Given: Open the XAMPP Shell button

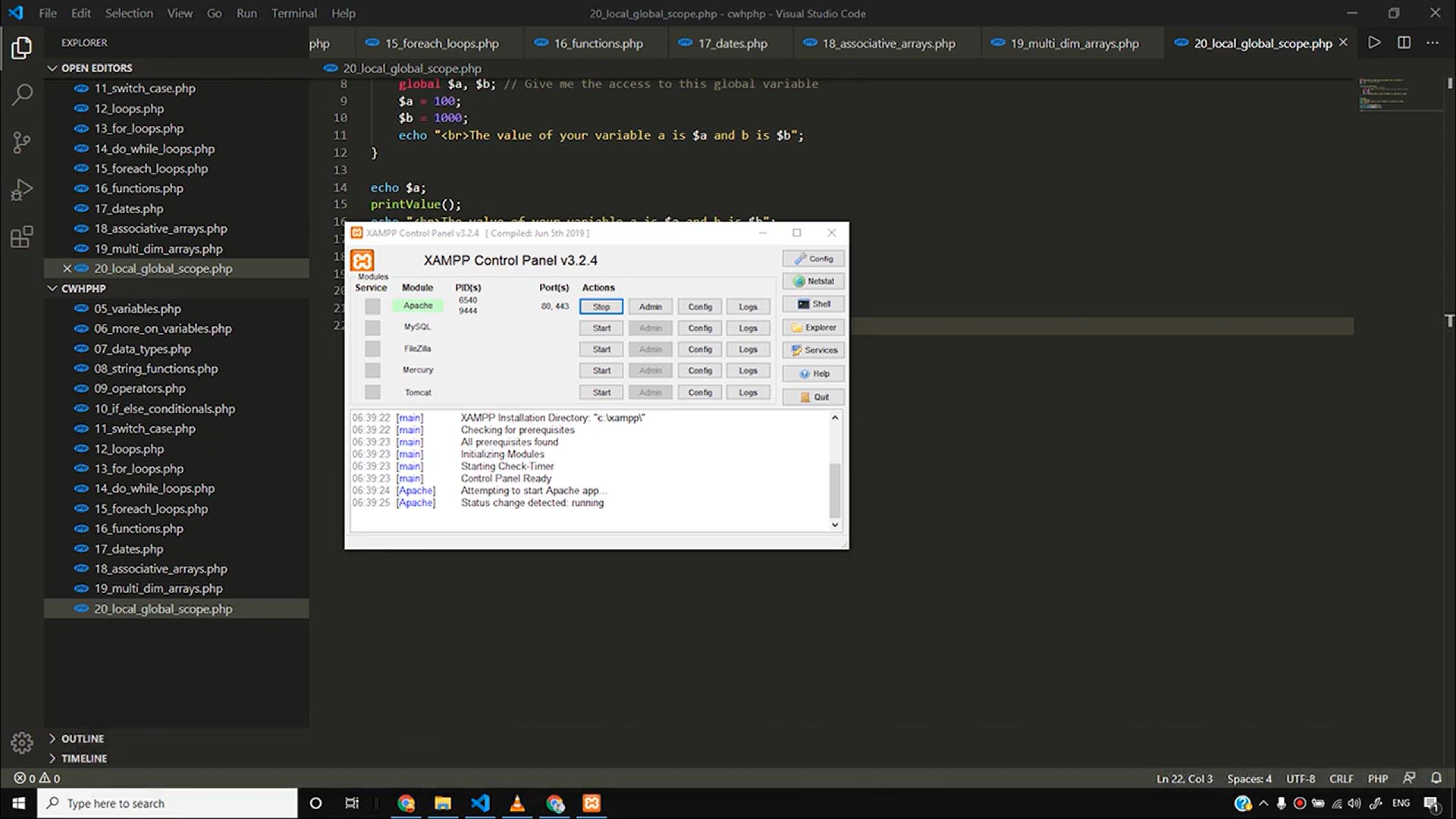Looking at the screenshot, I should tap(814, 304).
